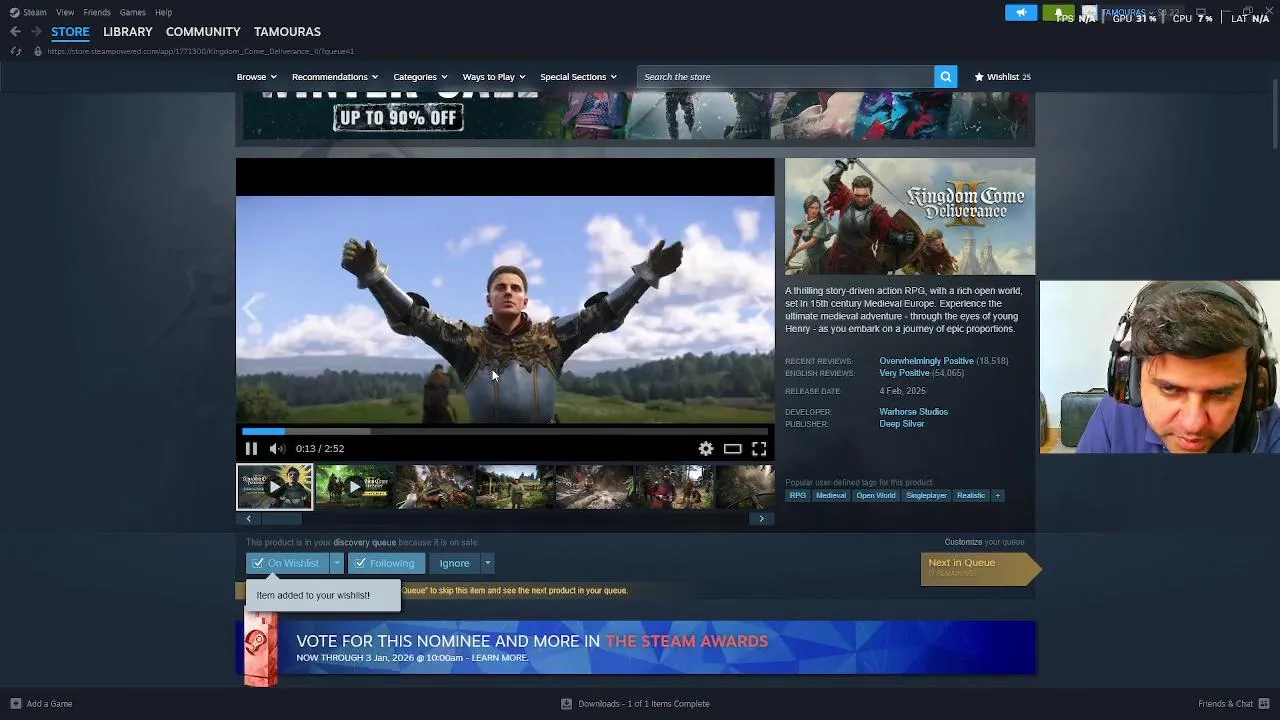Open Warhorse Studios developer link

[x=913, y=412]
